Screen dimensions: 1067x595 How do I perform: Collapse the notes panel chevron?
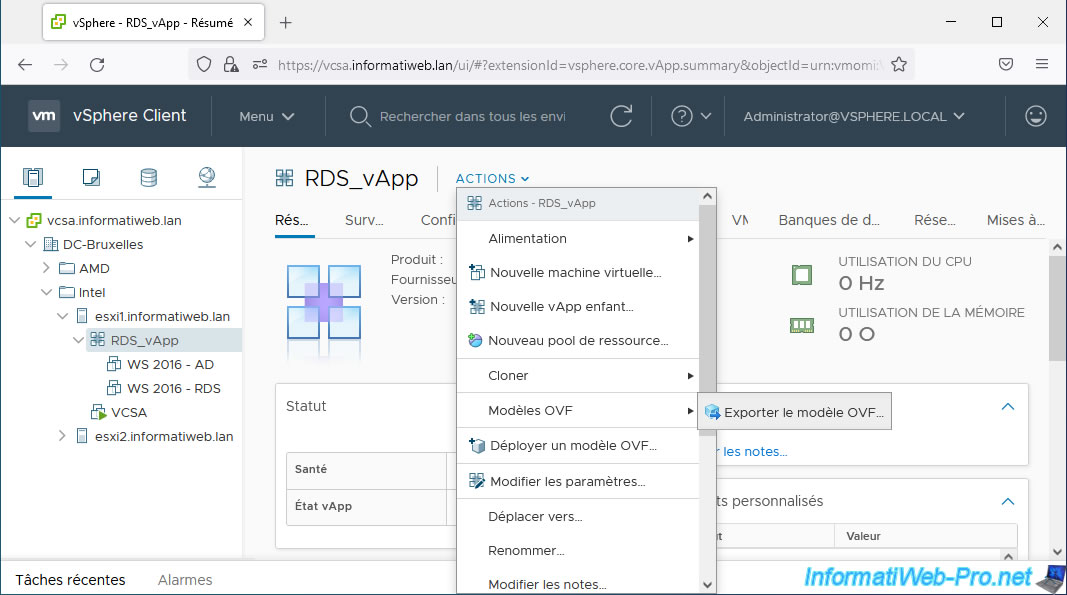[1008, 406]
